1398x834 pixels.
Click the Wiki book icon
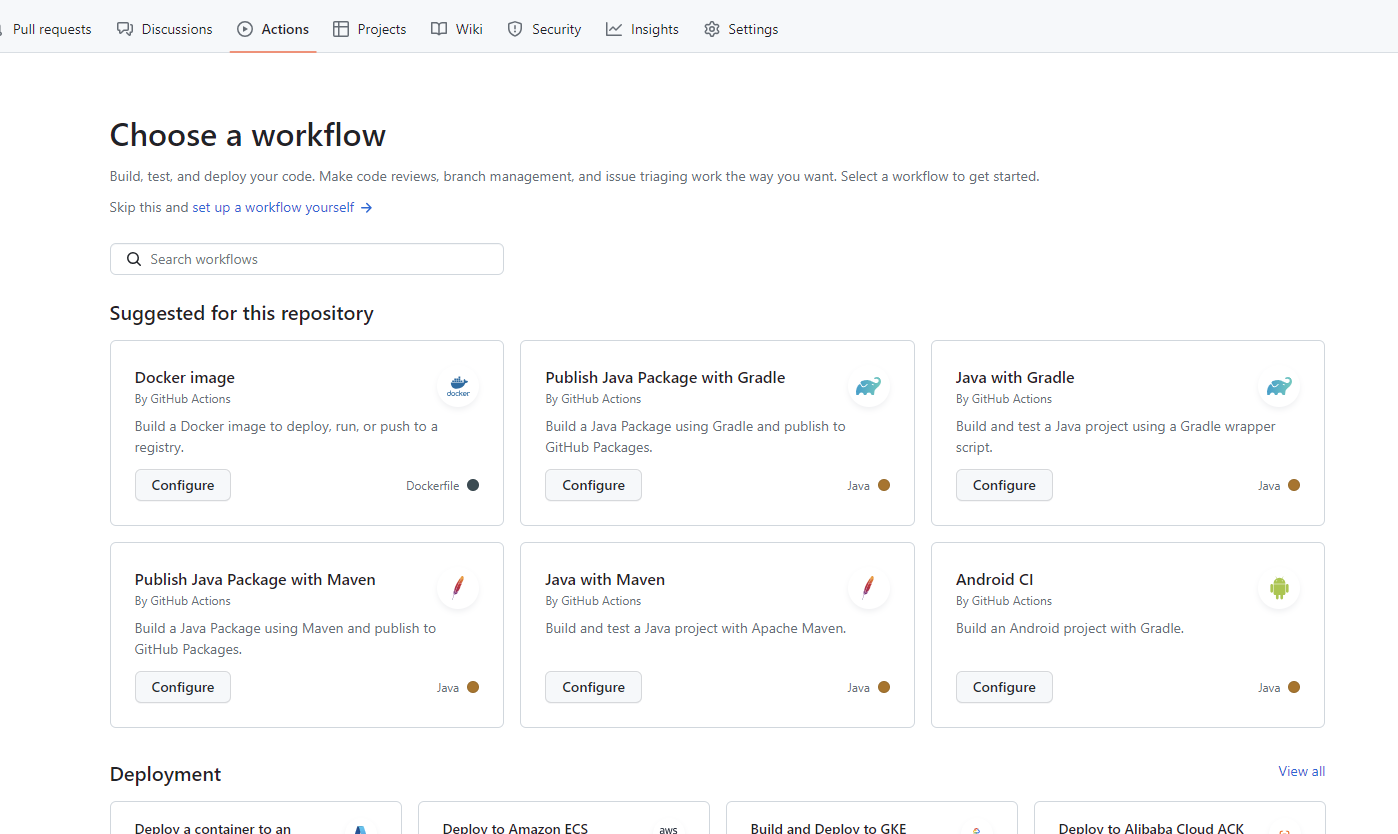[439, 29]
